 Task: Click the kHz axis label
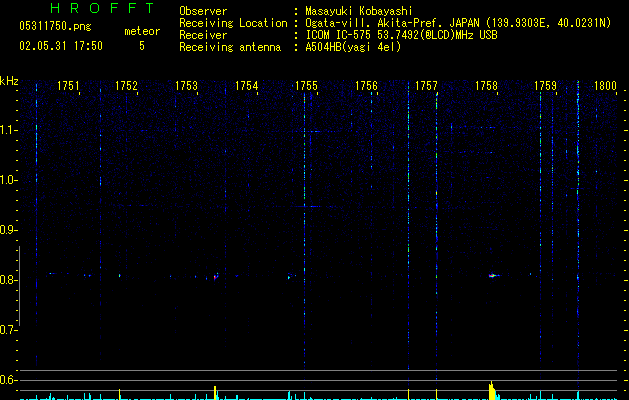(9, 81)
